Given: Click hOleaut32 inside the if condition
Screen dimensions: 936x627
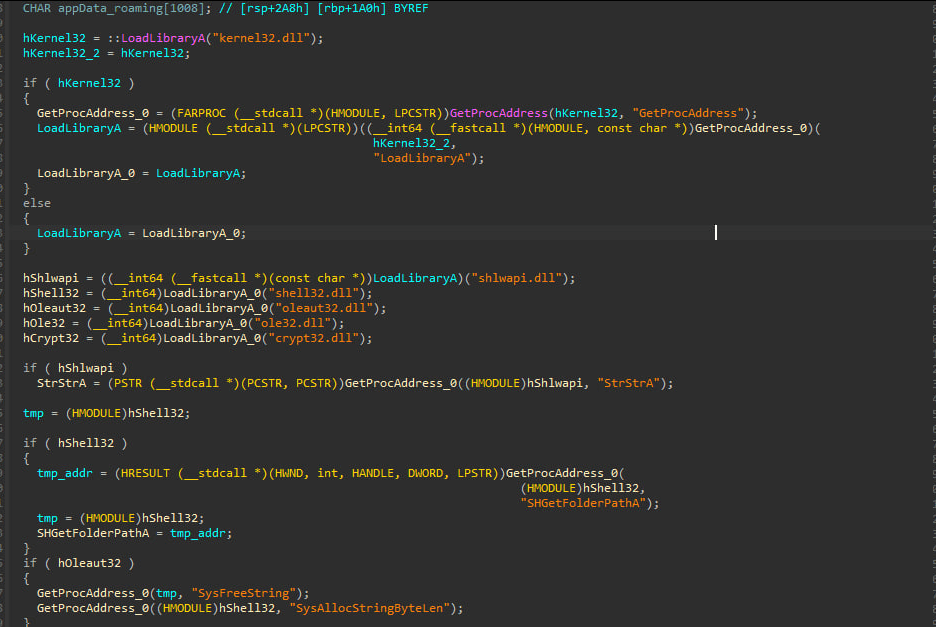Looking at the screenshot, I should pyautogui.click(x=89, y=563).
